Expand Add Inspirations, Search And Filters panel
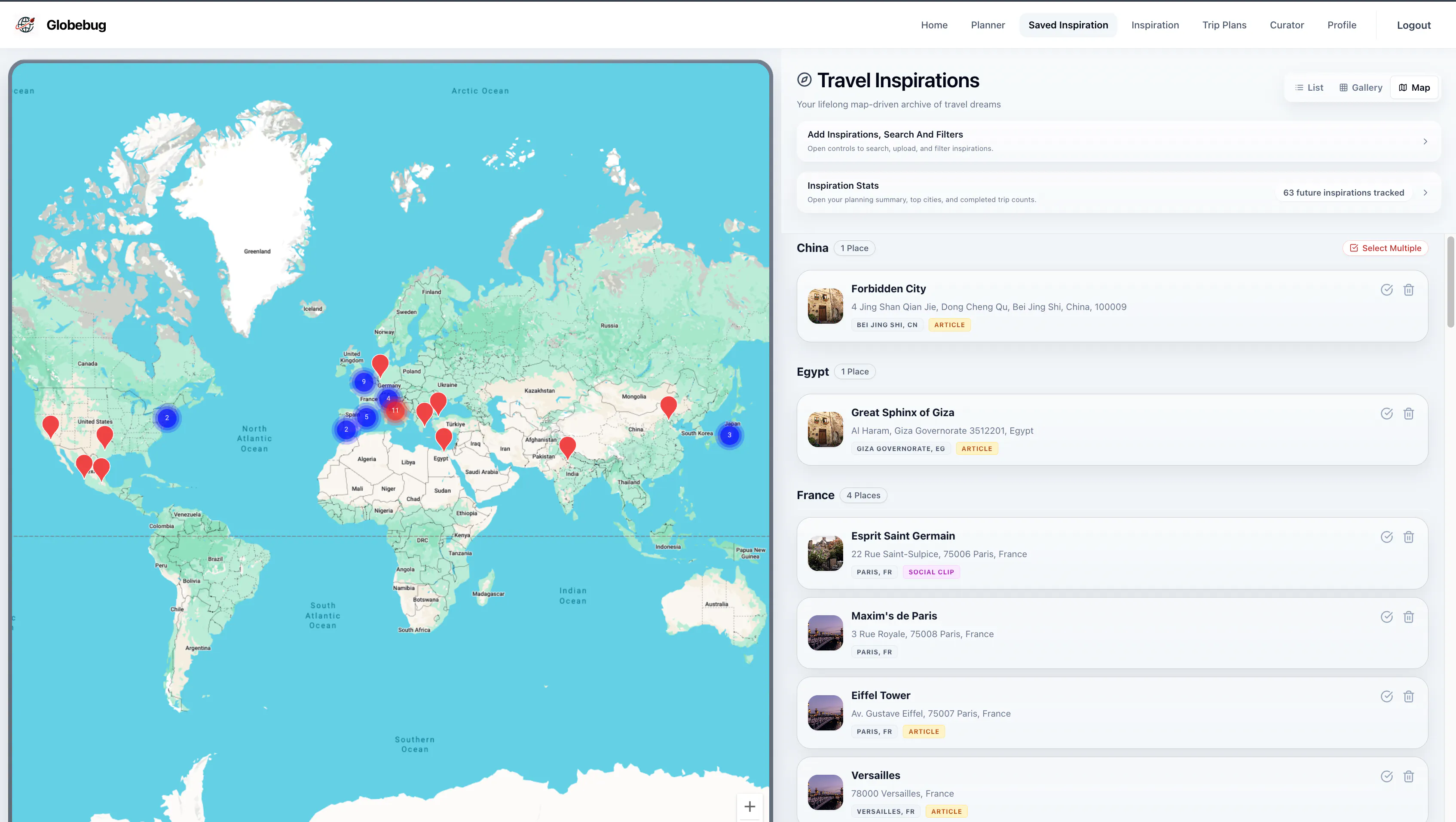Image resolution: width=1456 pixels, height=822 pixels. tap(1118, 141)
